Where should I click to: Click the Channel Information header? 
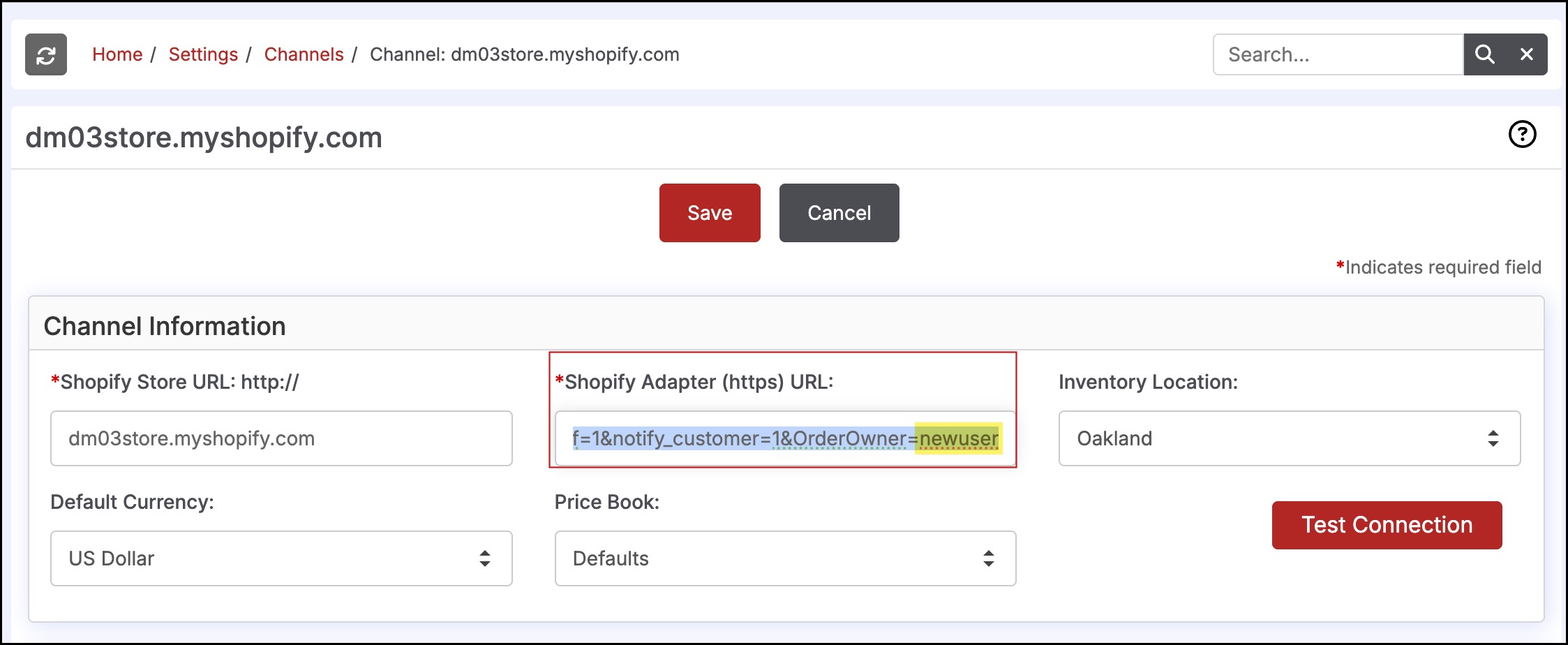pos(165,326)
